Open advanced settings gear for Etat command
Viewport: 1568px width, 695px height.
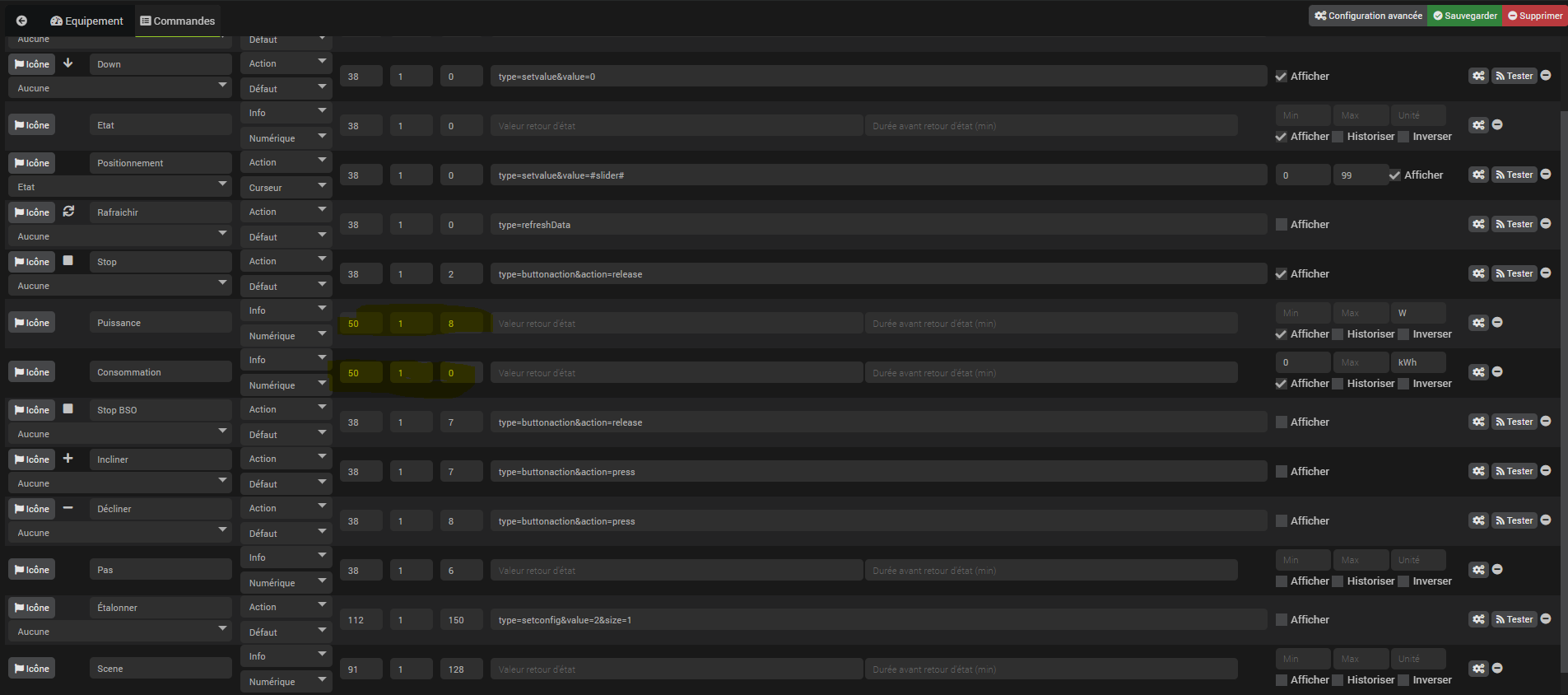(x=1479, y=125)
